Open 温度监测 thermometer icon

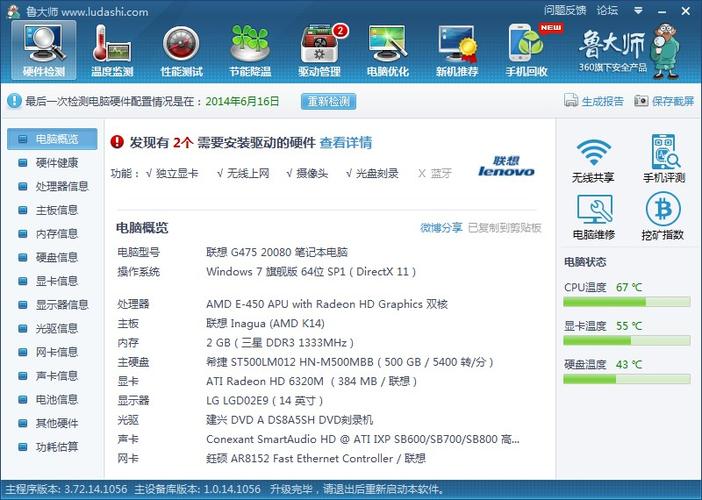112,50
